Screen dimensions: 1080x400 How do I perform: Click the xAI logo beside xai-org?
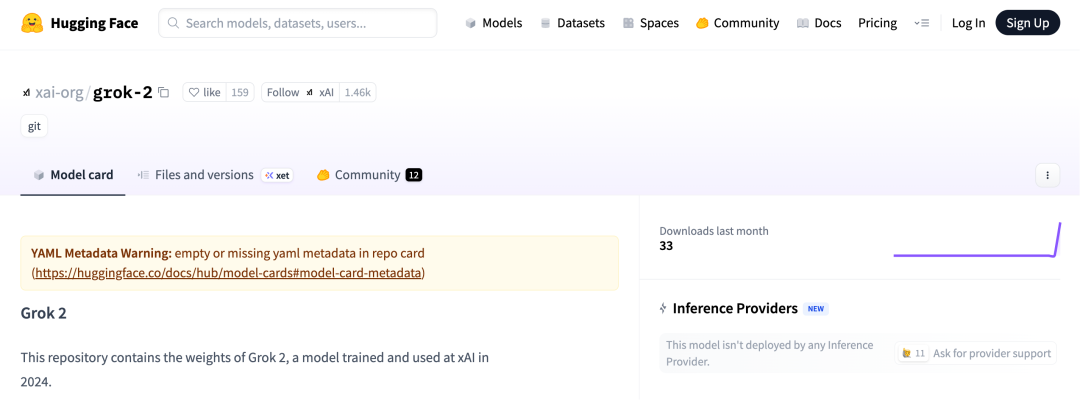pos(26,92)
